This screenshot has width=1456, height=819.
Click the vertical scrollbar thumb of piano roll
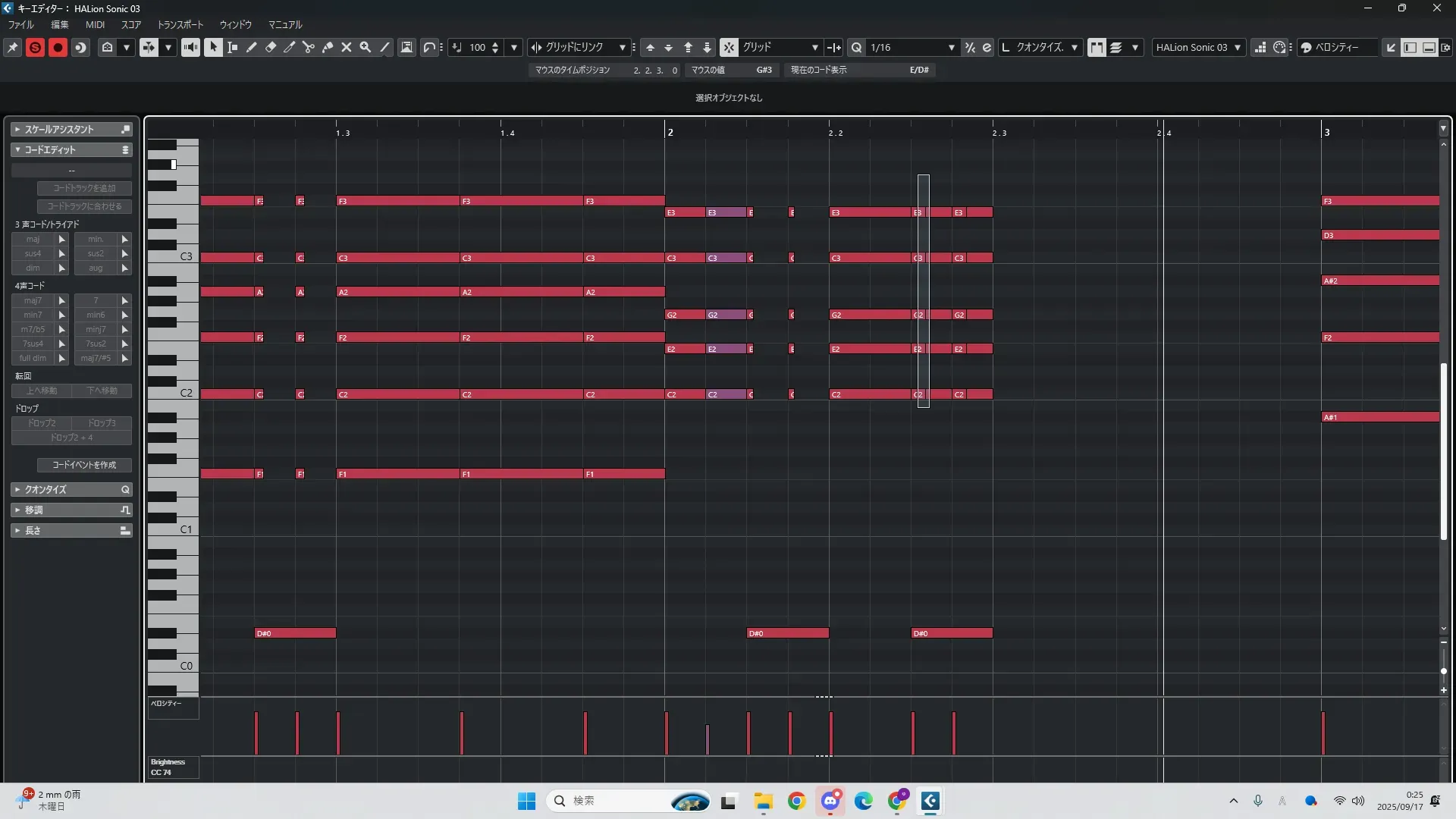pos(1444,451)
